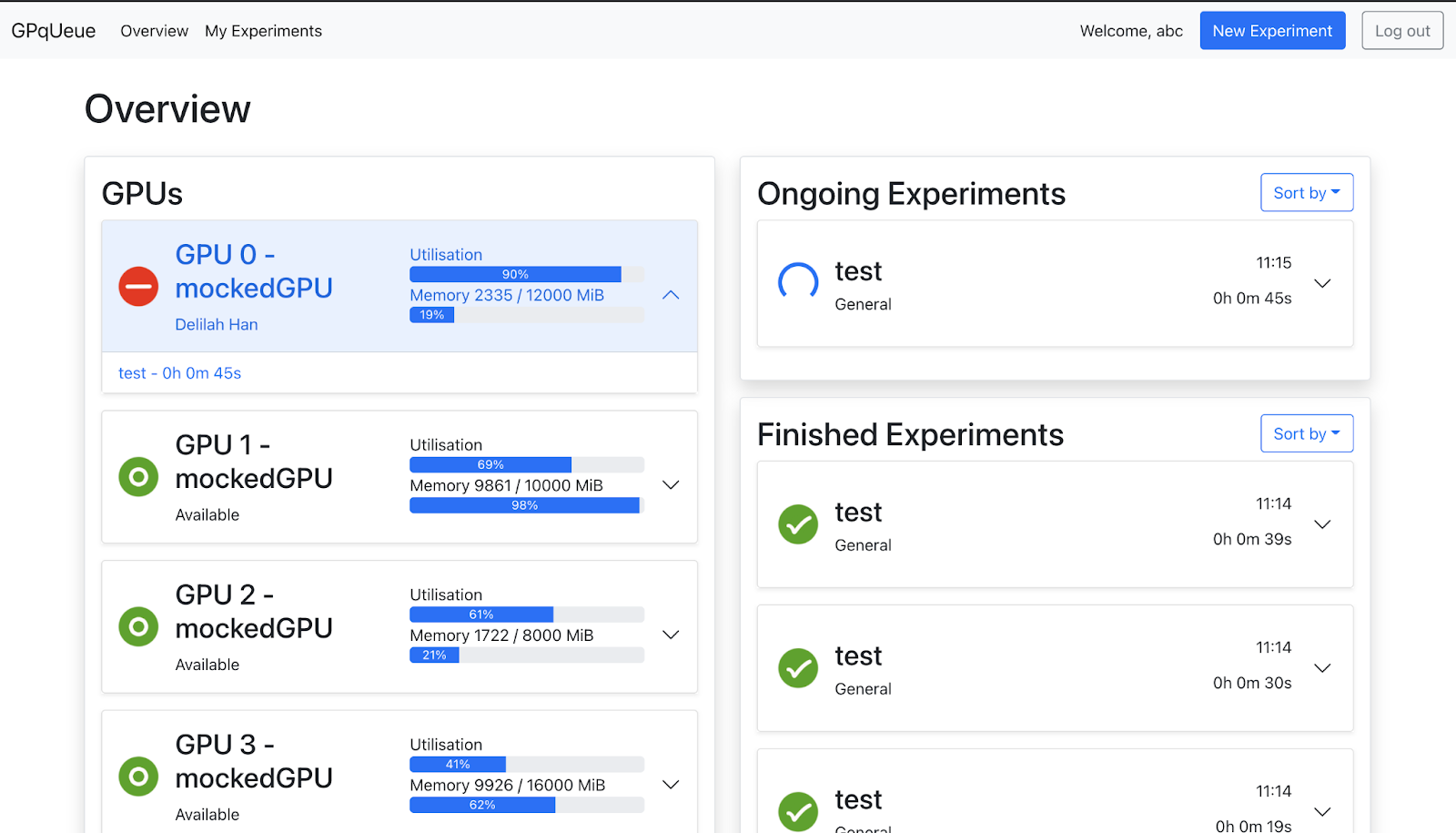Create a New Experiment

pyautogui.click(x=1272, y=31)
